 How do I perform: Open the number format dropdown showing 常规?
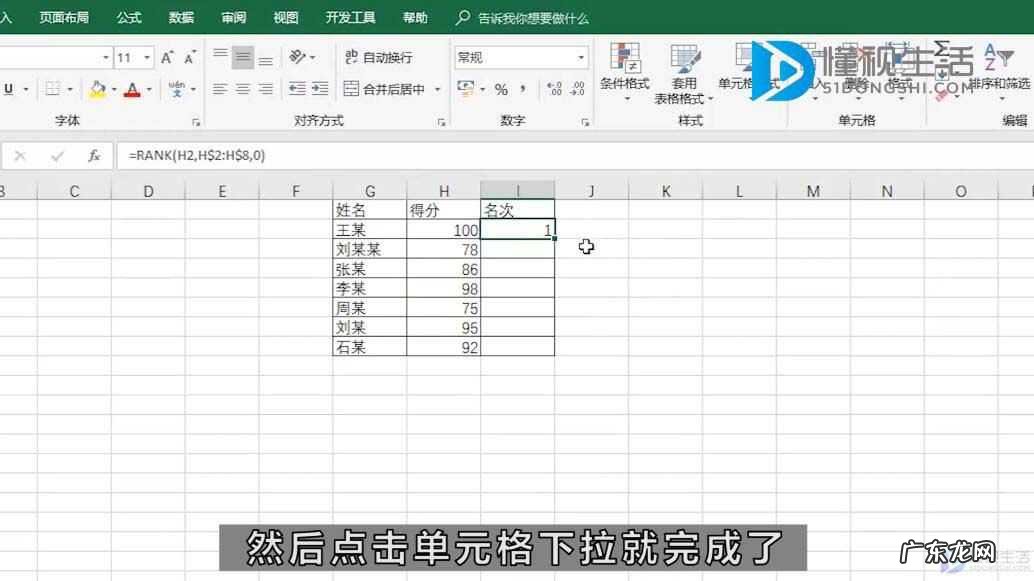(x=521, y=56)
